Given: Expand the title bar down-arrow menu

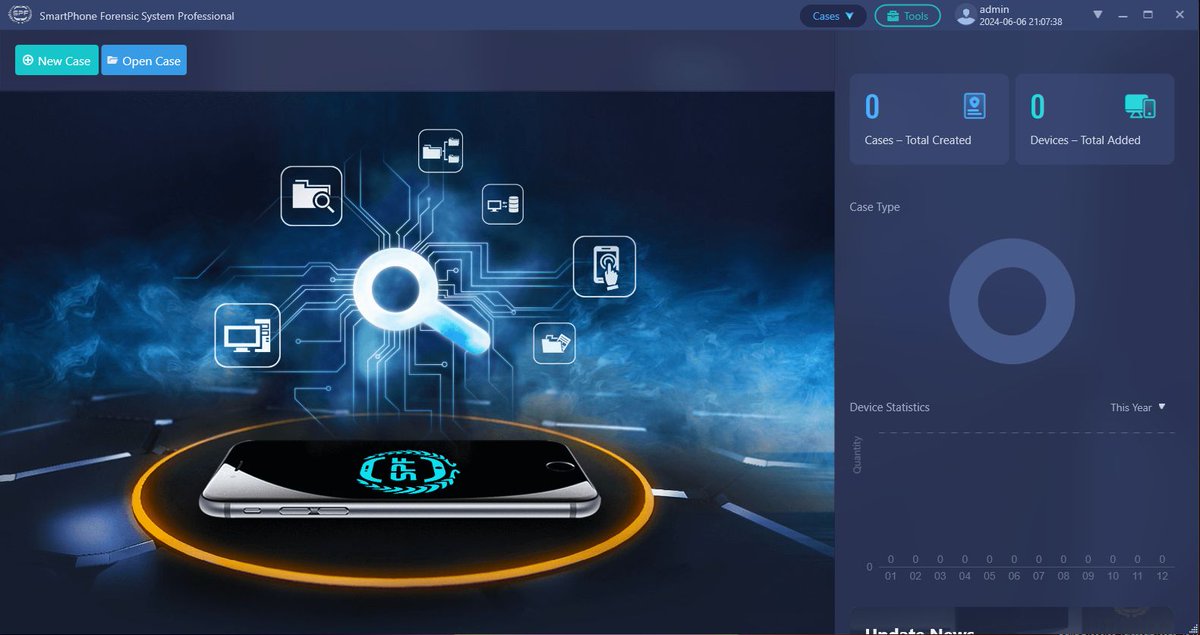Looking at the screenshot, I should (1097, 15).
